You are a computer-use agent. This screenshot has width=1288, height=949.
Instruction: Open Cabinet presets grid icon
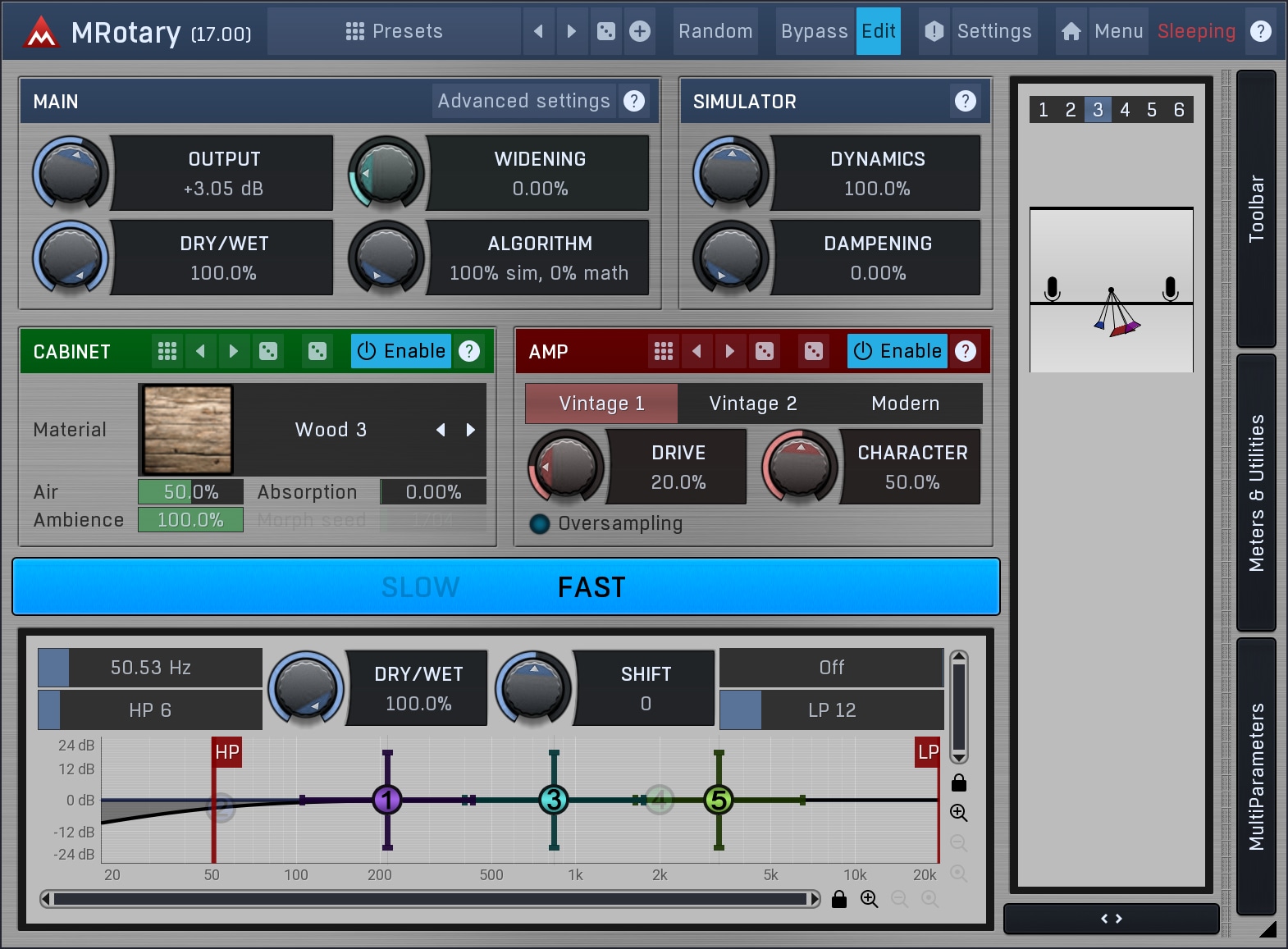click(x=167, y=351)
